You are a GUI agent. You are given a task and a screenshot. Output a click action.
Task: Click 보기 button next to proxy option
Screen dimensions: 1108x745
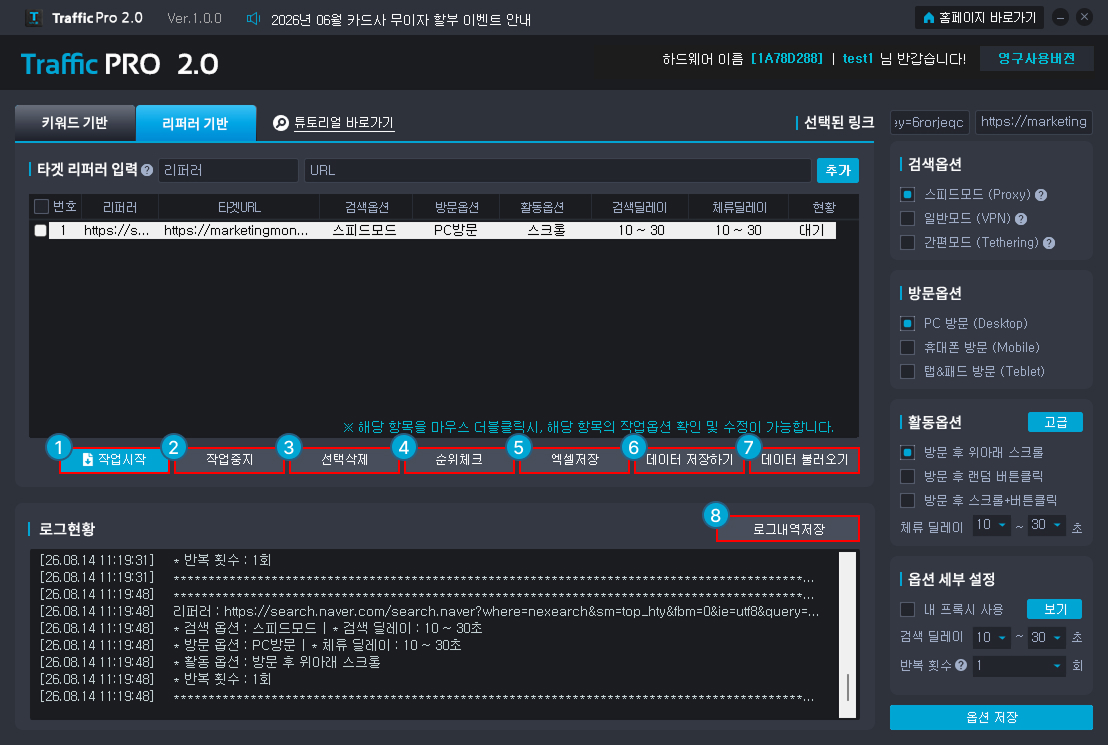click(x=1054, y=609)
